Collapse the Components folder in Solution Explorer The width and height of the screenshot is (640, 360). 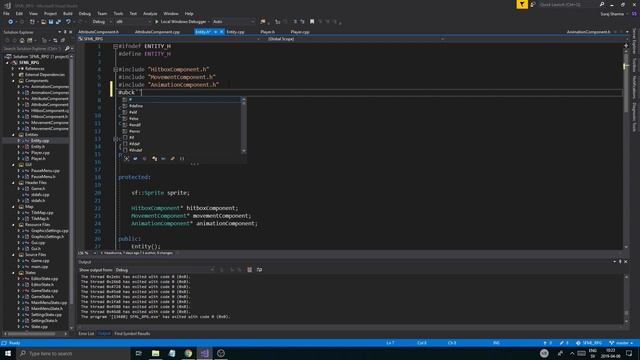click(x=13, y=81)
